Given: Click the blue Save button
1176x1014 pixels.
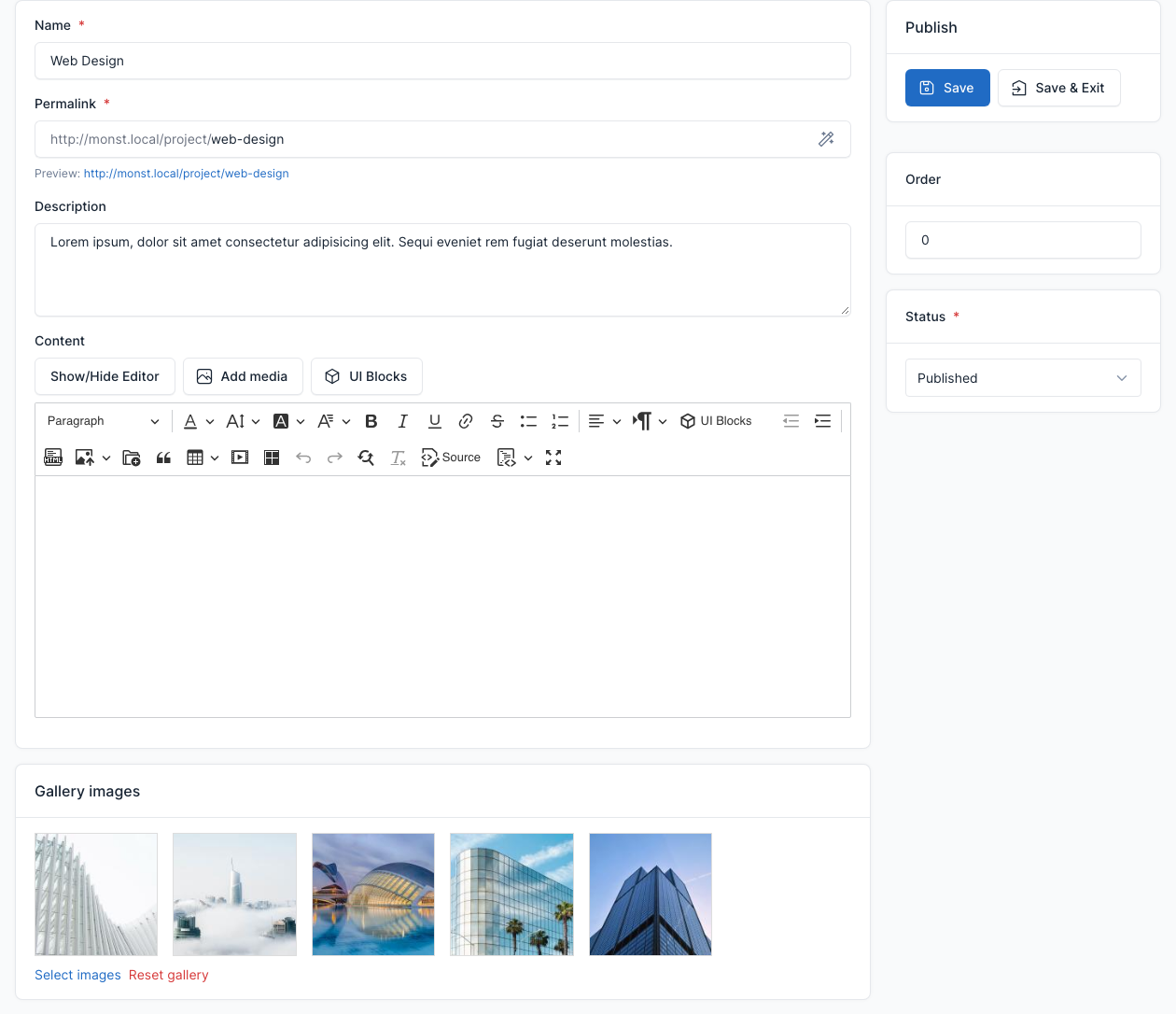Looking at the screenshot, I should coord(947,88).
